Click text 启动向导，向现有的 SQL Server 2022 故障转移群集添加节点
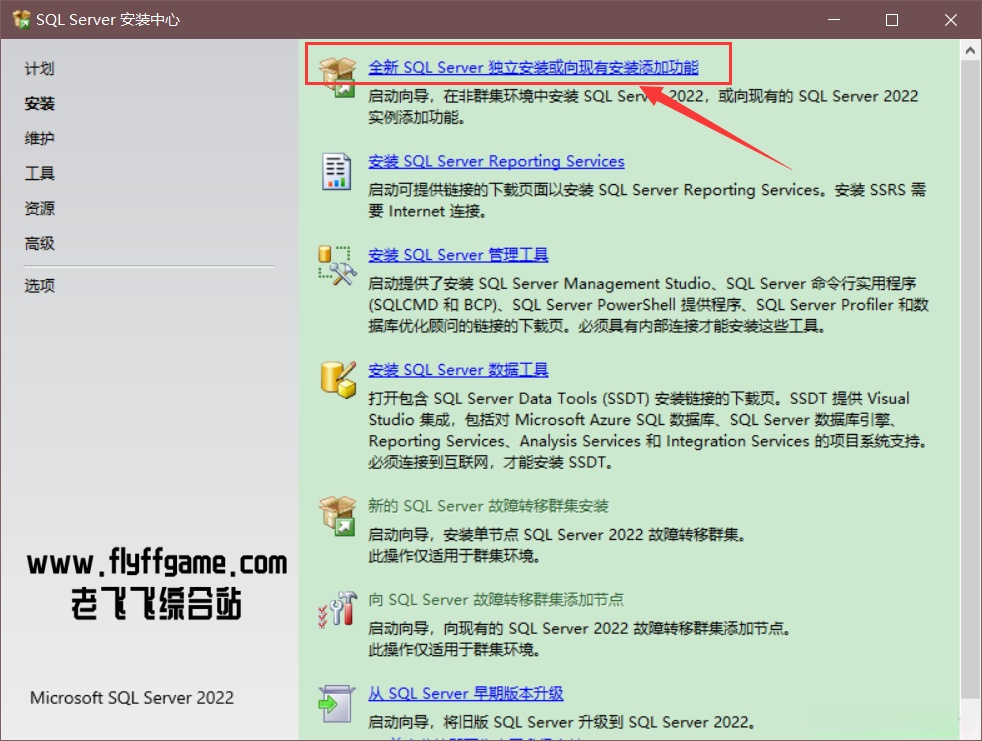This screenshot has width=982, height=741. [579, 628]
